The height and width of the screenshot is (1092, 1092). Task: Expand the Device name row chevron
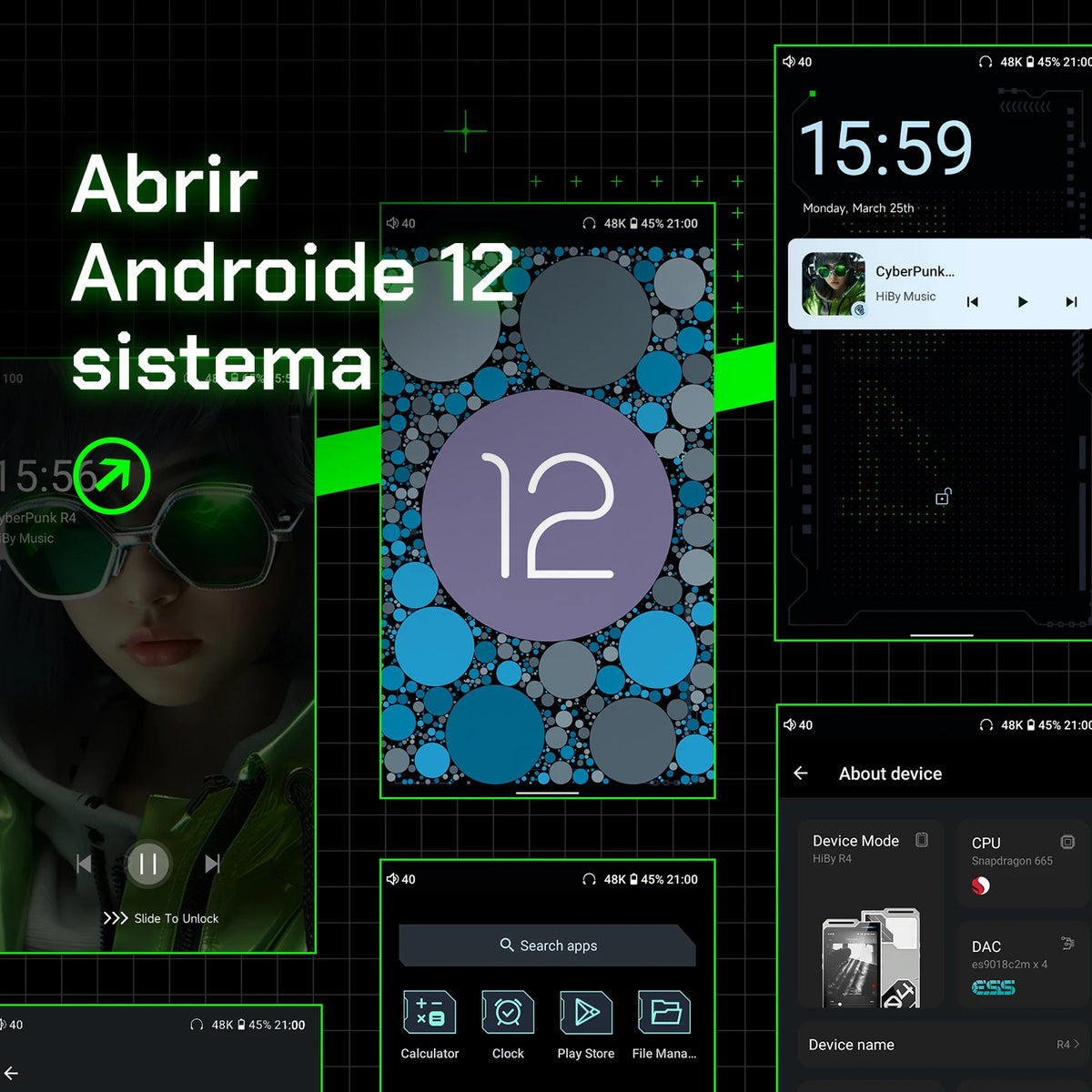[x=1077, y=1045]
